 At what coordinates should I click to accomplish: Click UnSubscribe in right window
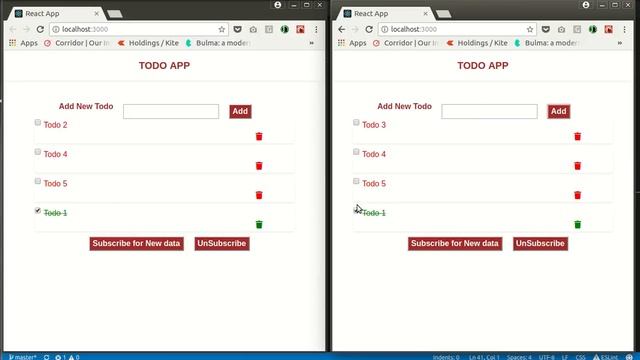pos(540,244)
